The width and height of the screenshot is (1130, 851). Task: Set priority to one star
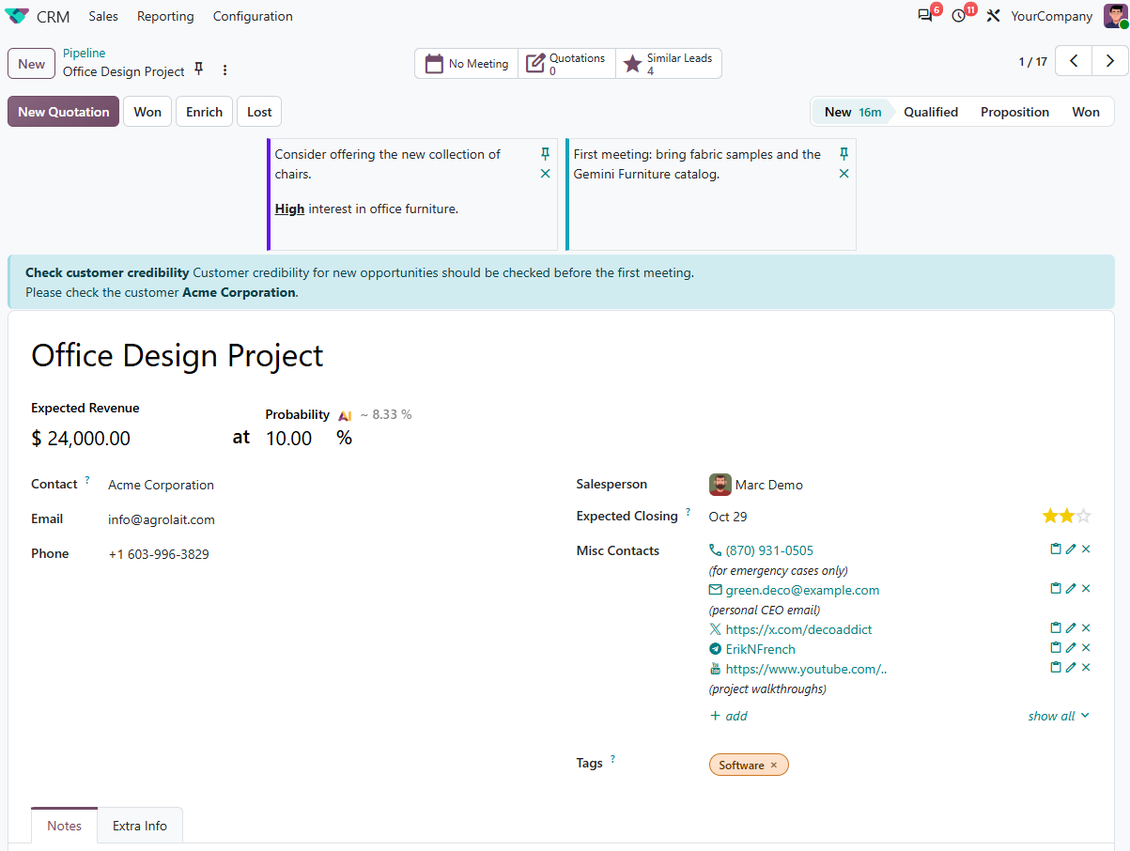point(1050,516)
